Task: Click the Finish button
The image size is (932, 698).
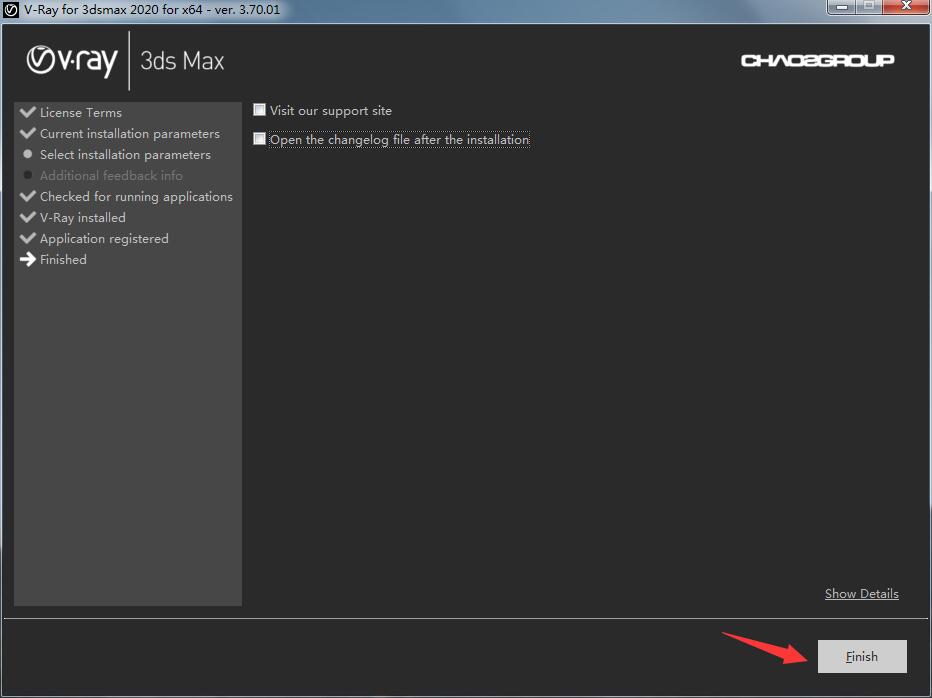Action: pos(862,656)
